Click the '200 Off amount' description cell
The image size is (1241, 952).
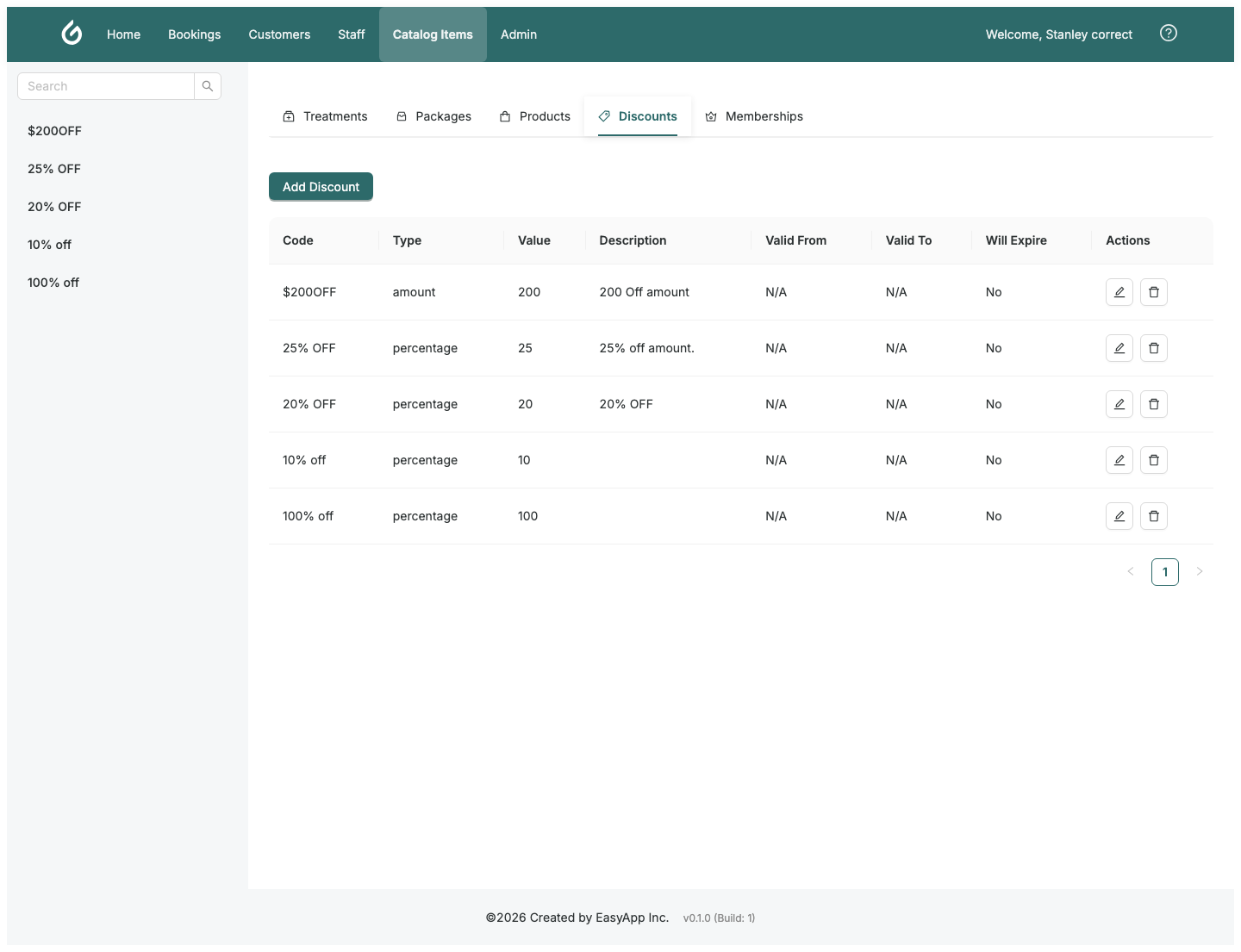pyautogui.click(x=669, y=292)
